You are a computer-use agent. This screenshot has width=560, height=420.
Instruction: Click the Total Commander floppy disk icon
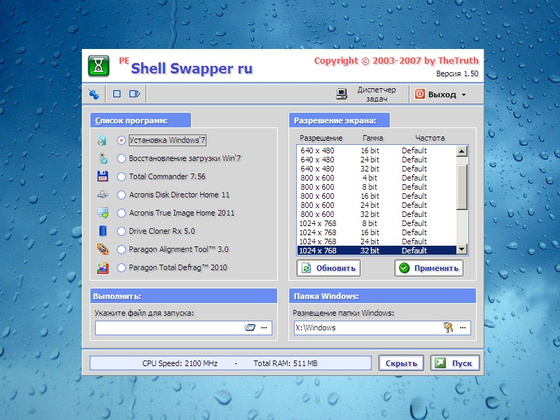pyautogui.click(x=102, y=176)
